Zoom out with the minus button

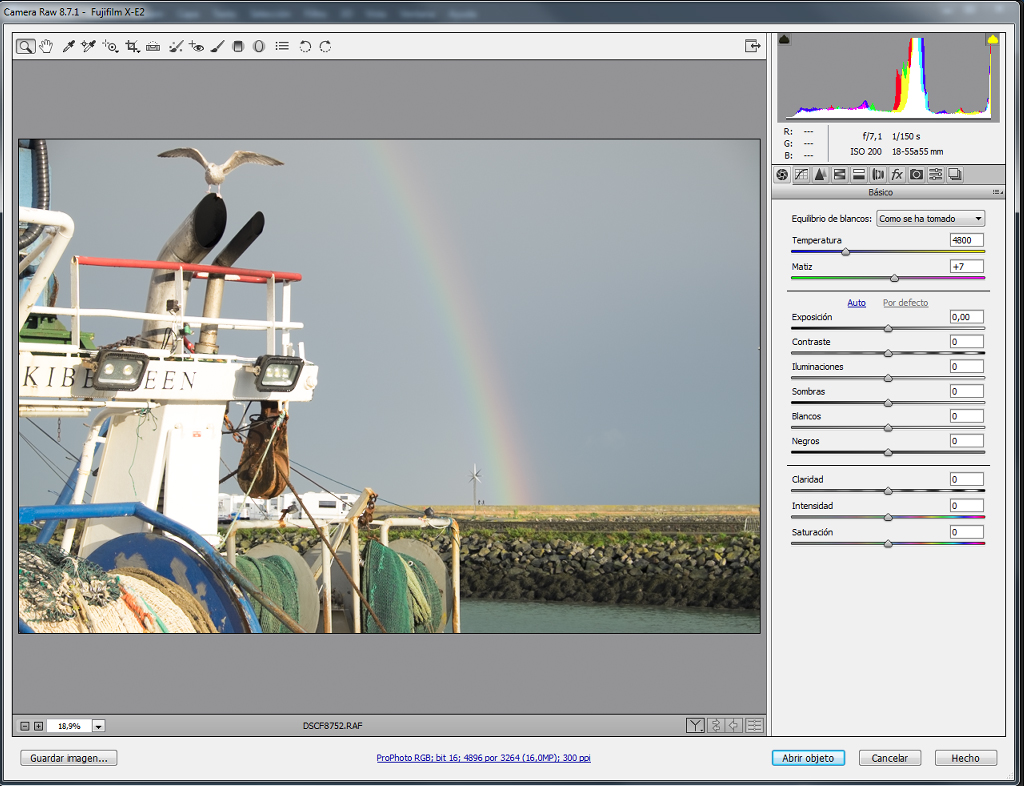pyautogui.click(x=25, y=726)
